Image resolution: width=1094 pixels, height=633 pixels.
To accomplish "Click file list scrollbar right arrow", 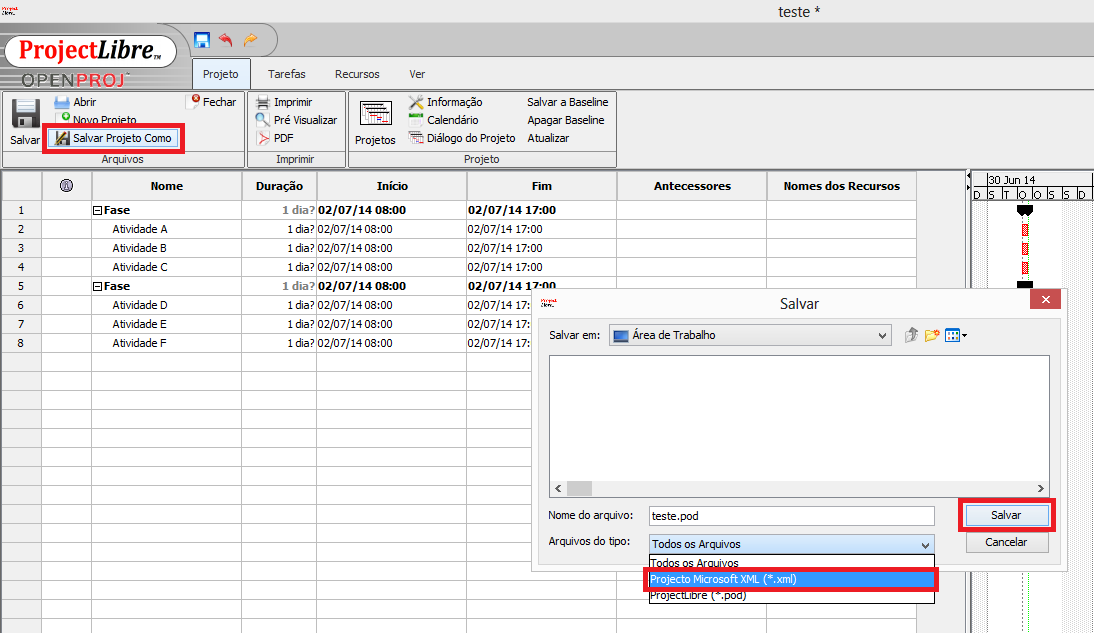I will point(1040,489).
